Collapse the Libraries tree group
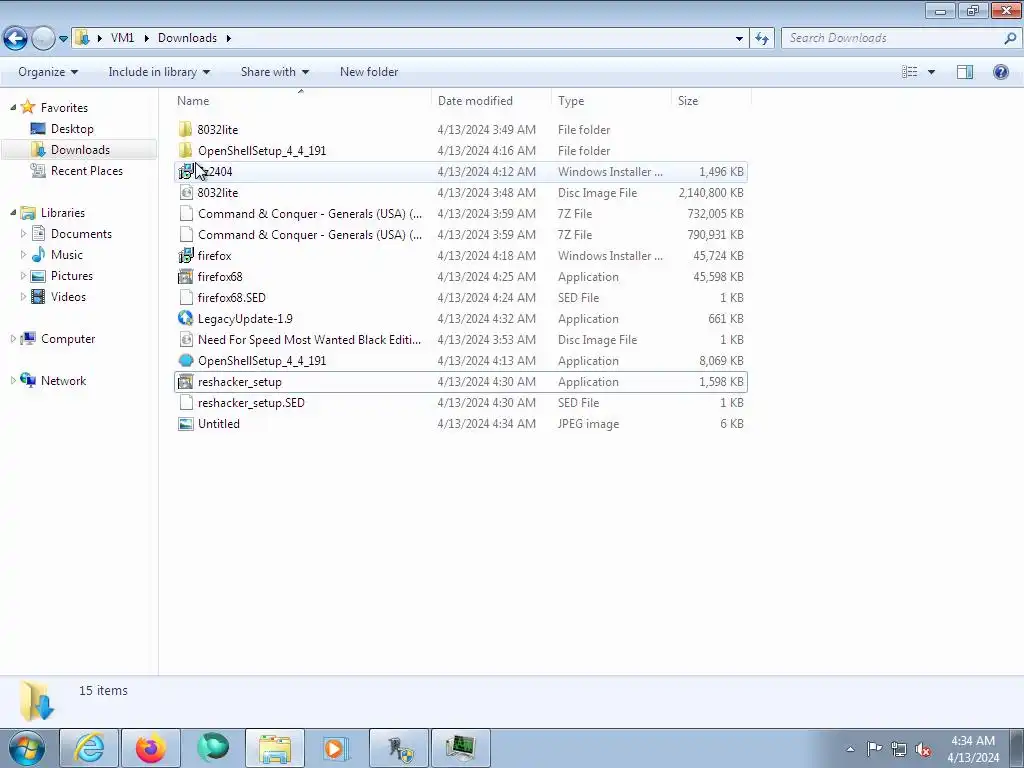 [x=13, y=212]
